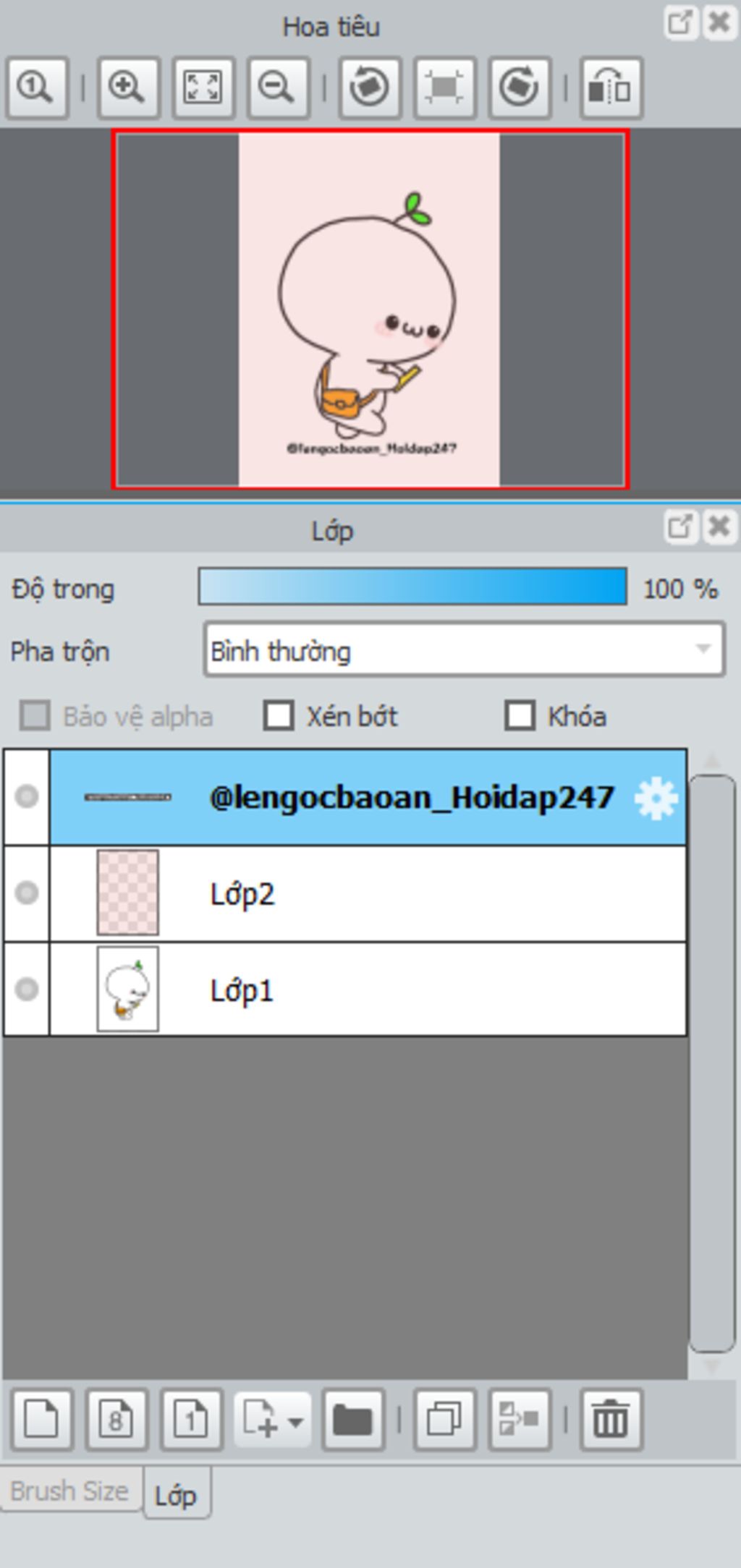
Task: Rotate canvas view counterclockwise
Action: 370,88
